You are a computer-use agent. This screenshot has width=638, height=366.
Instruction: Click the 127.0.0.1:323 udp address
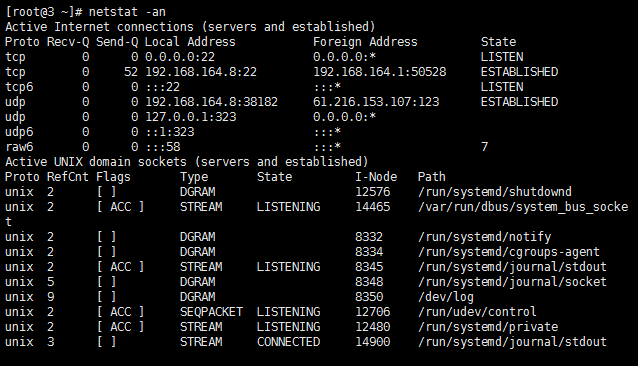(x=190, y=117)
